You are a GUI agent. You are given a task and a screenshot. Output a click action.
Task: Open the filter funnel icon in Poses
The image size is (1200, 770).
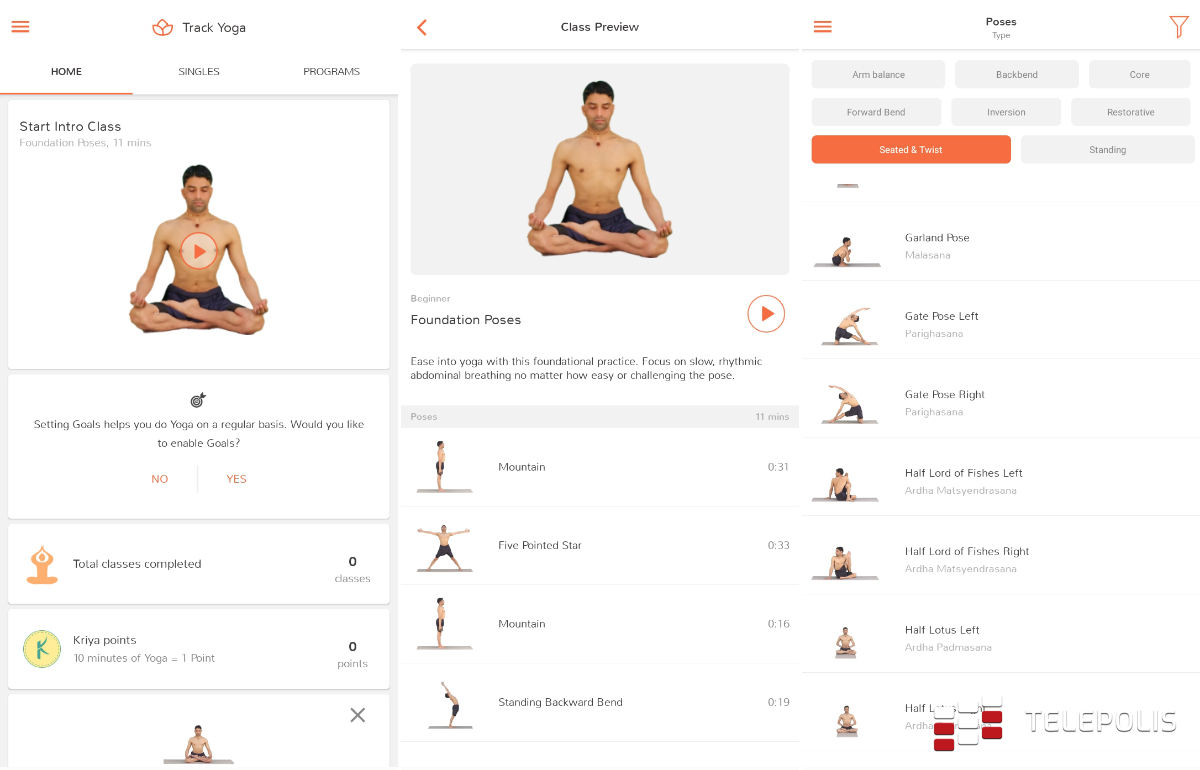click(1179, 27)
